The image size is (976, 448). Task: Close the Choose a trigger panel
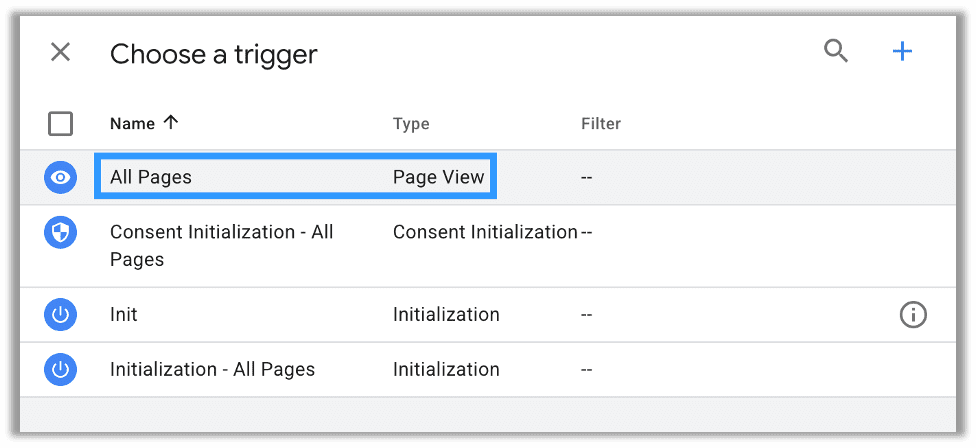tap(61, 52)
